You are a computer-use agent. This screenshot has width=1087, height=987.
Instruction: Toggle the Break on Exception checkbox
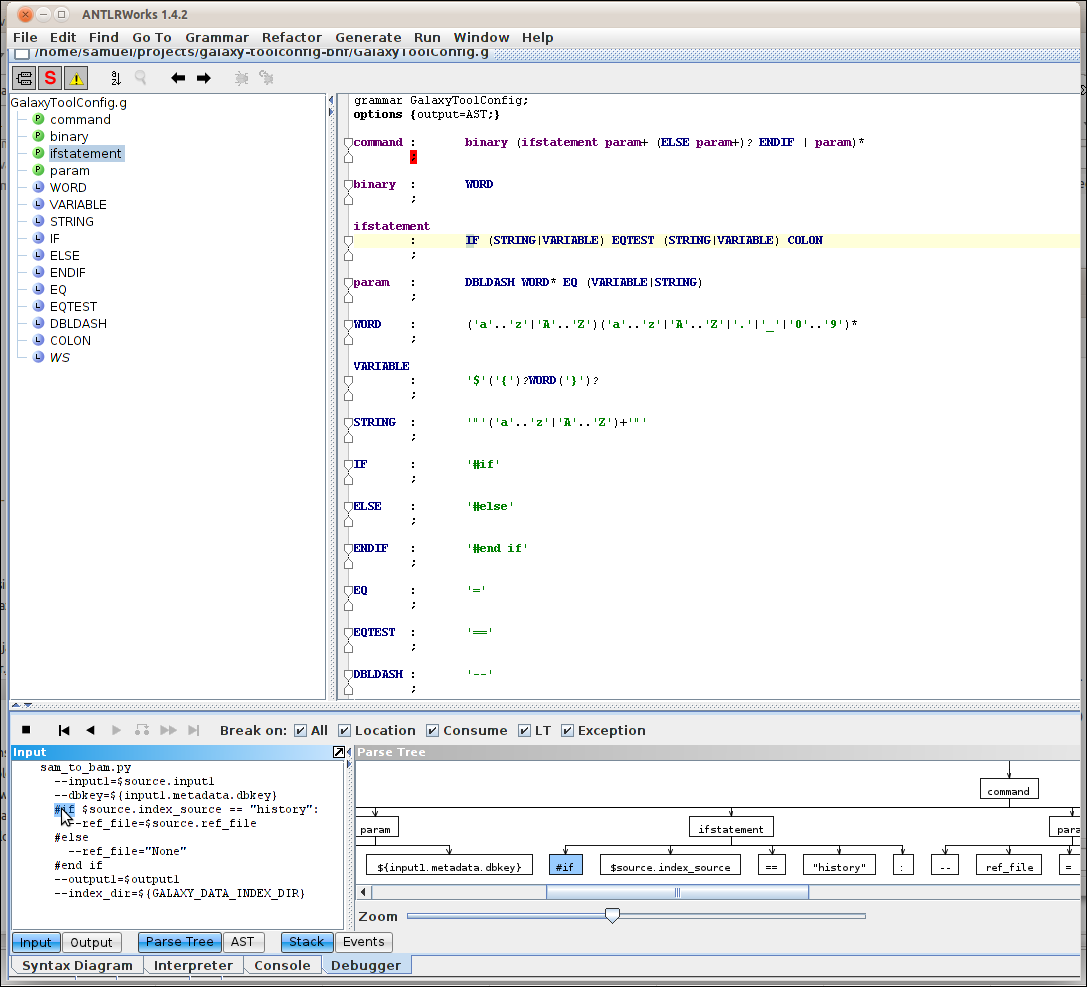(x=567, y=731)
